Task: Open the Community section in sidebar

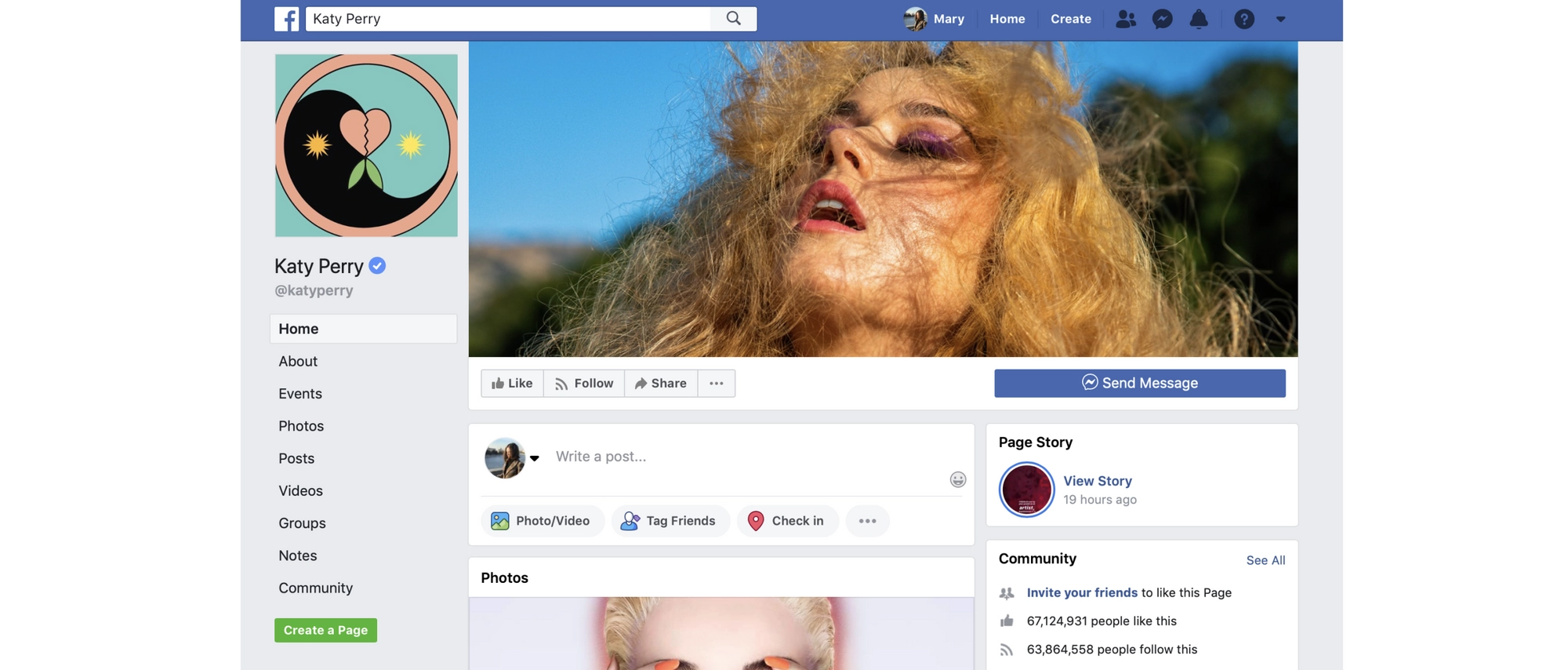Action: (315, 588)
